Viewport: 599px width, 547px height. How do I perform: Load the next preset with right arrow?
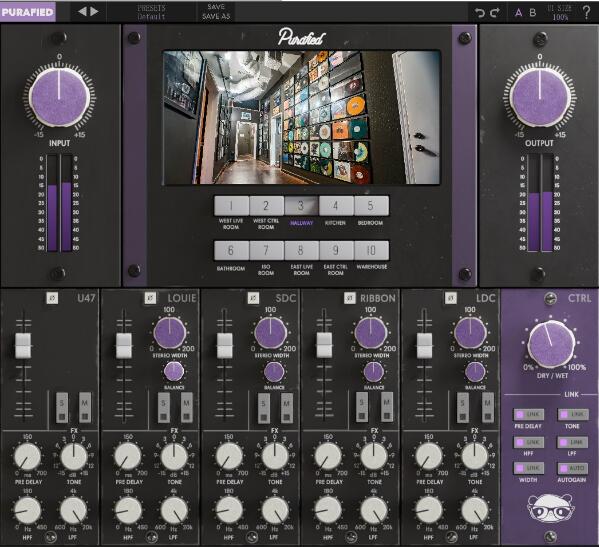(x=94, y=11)
